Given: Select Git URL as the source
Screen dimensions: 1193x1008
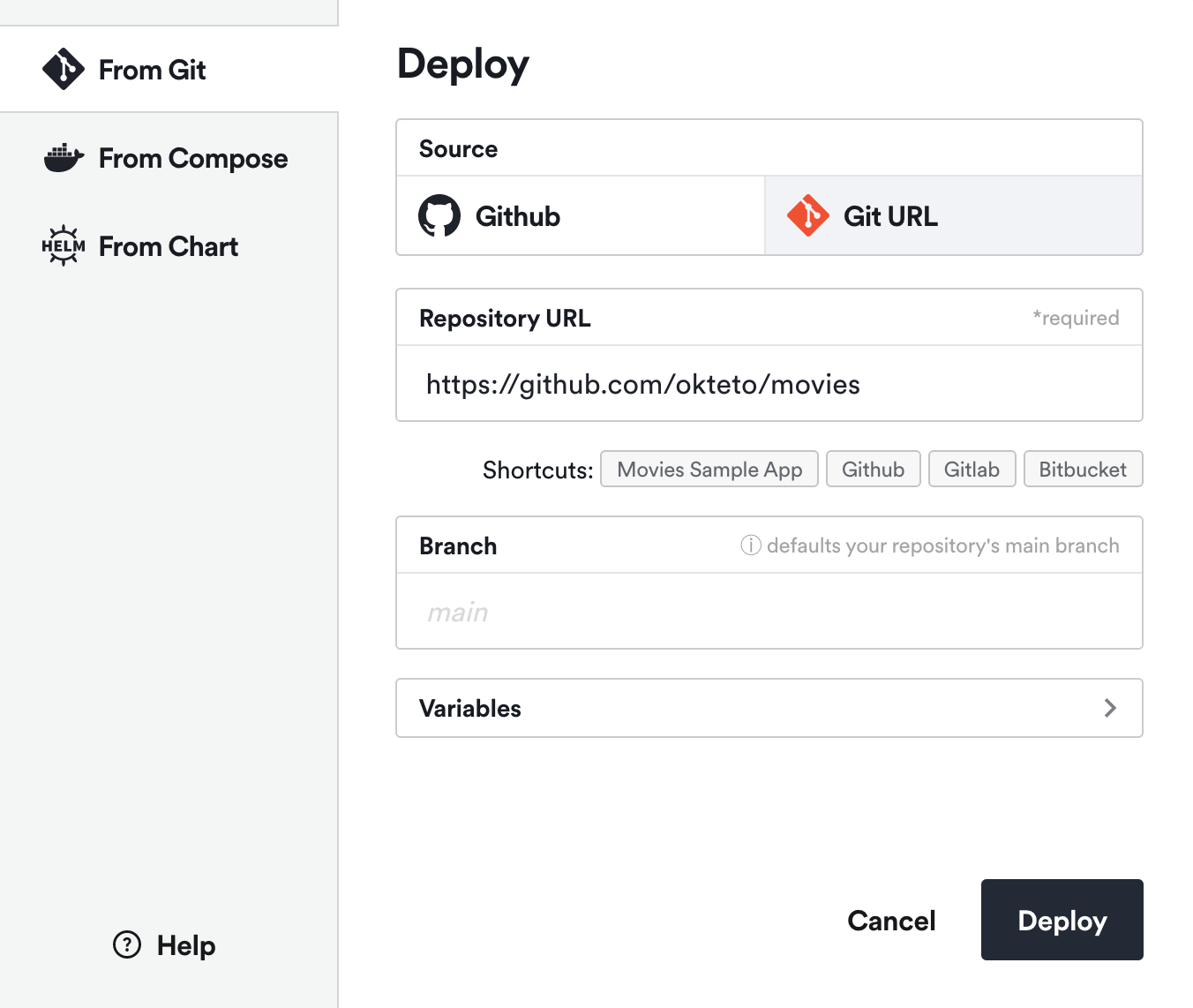Looking at the screenshot, I should [953, 215].
